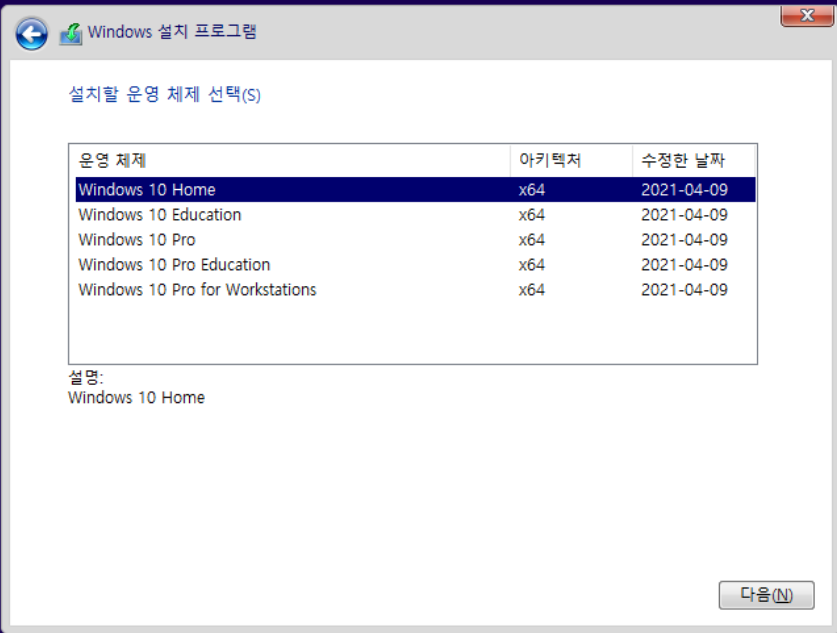The image size is (837, 633).
Task: Click the date in Pro for Workstations row
Action: [684, 290]
